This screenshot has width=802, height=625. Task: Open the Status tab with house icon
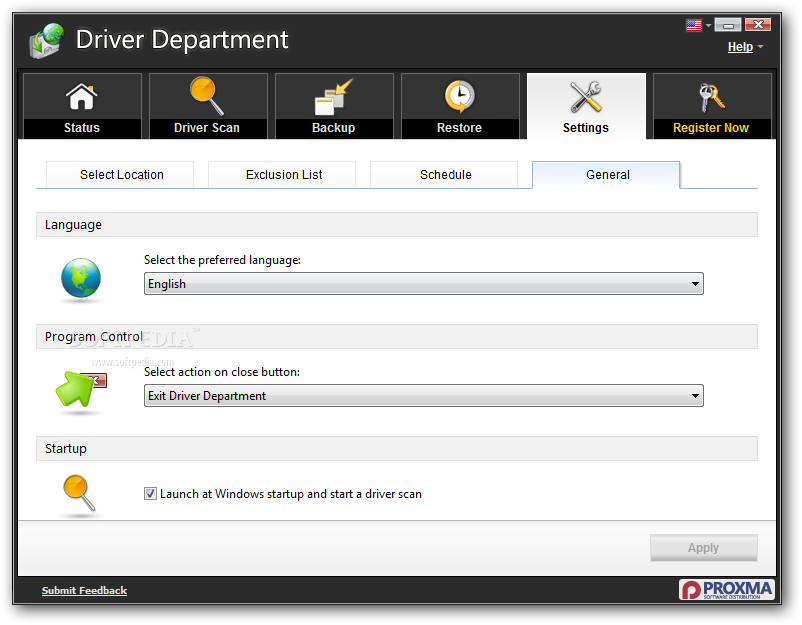click(x=82, y=106)
